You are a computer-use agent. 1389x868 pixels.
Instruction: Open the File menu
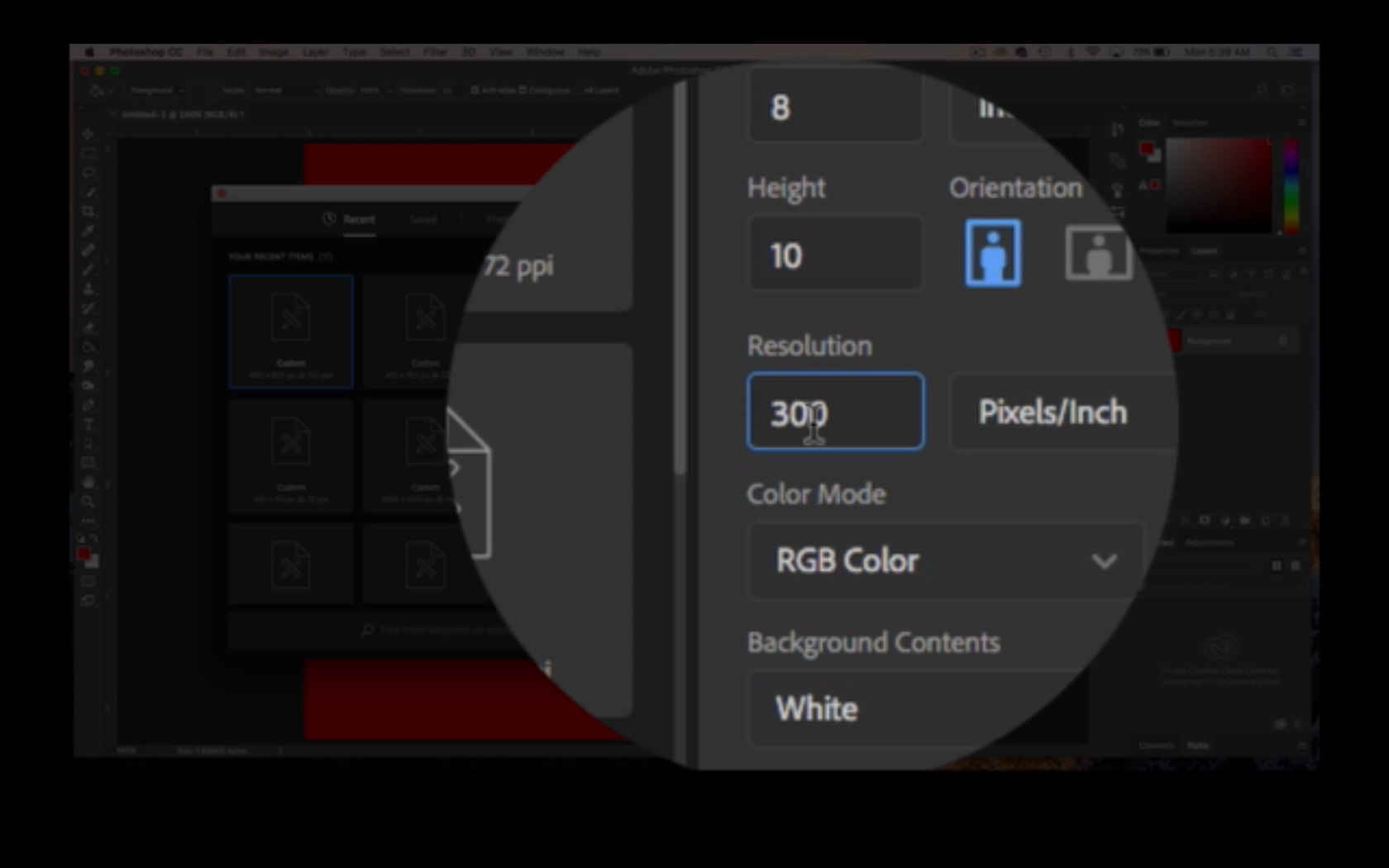click(x=205, y=52)
